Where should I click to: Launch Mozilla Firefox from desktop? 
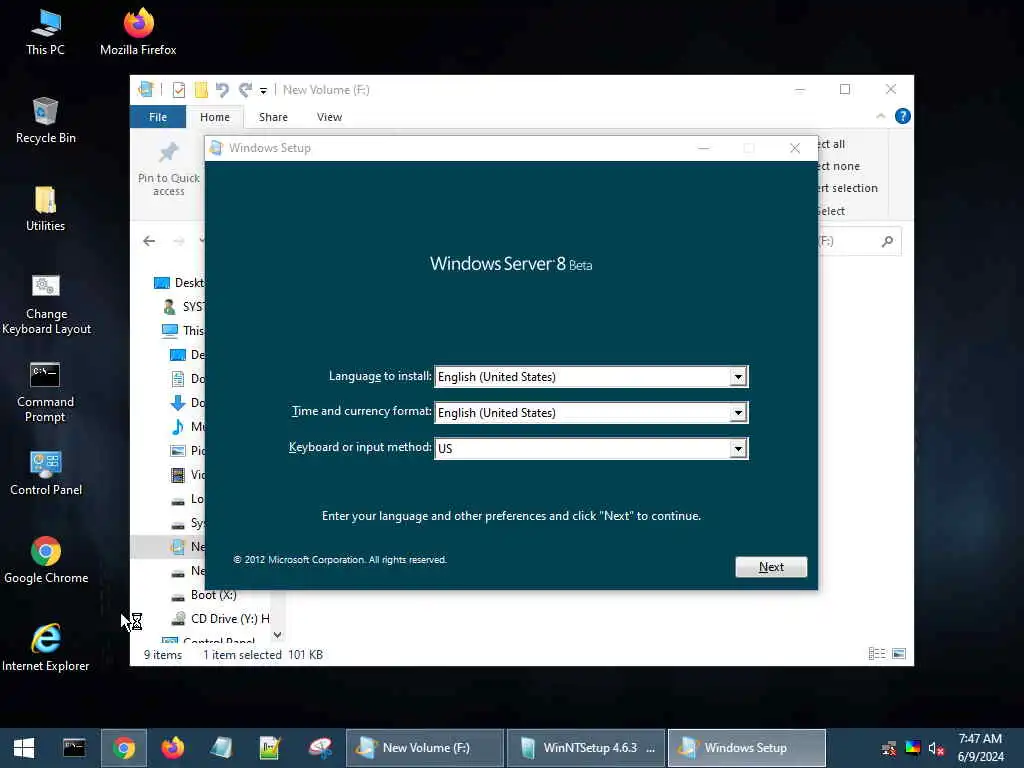tap(138, 32)
